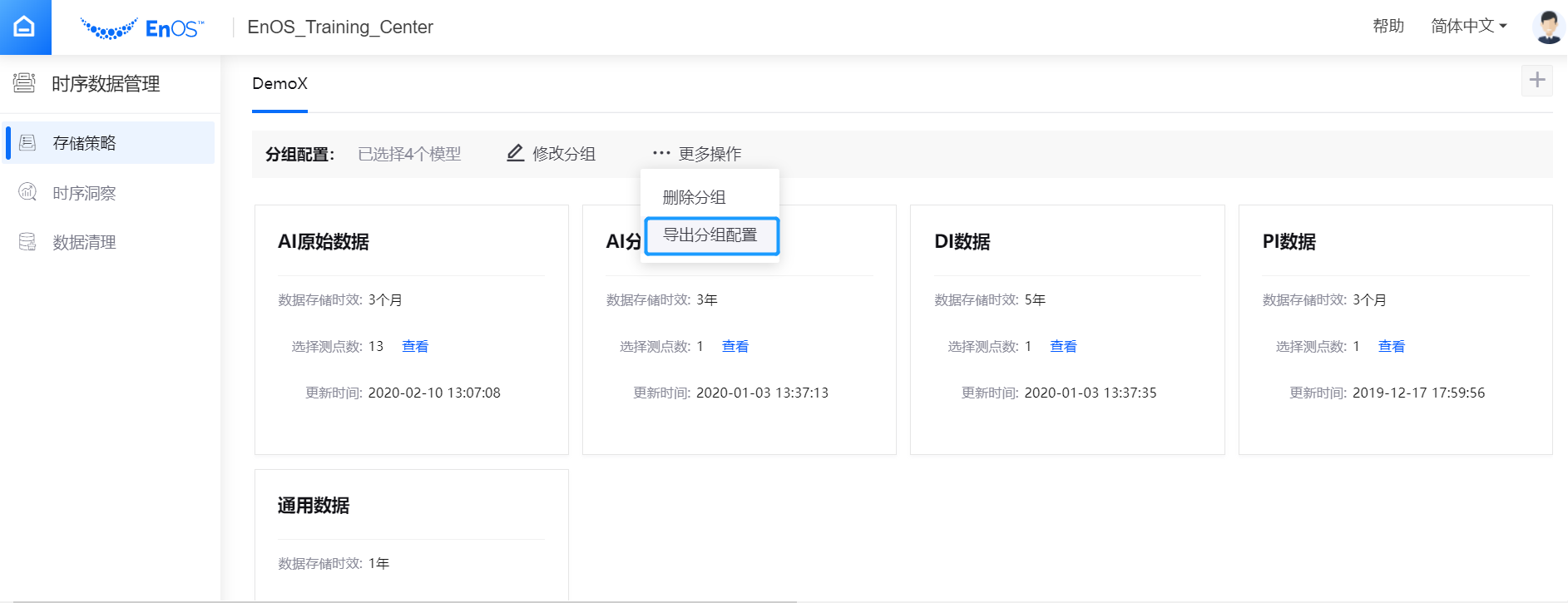Click the three-dot 更多操作 icon
This screenshot has width=1568, height=603.
coord(661,153)
